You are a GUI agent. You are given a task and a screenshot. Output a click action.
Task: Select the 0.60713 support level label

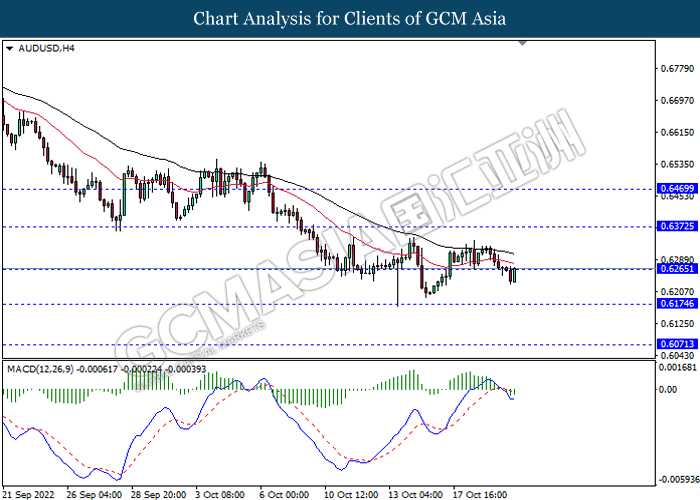(x=677, y=344)
